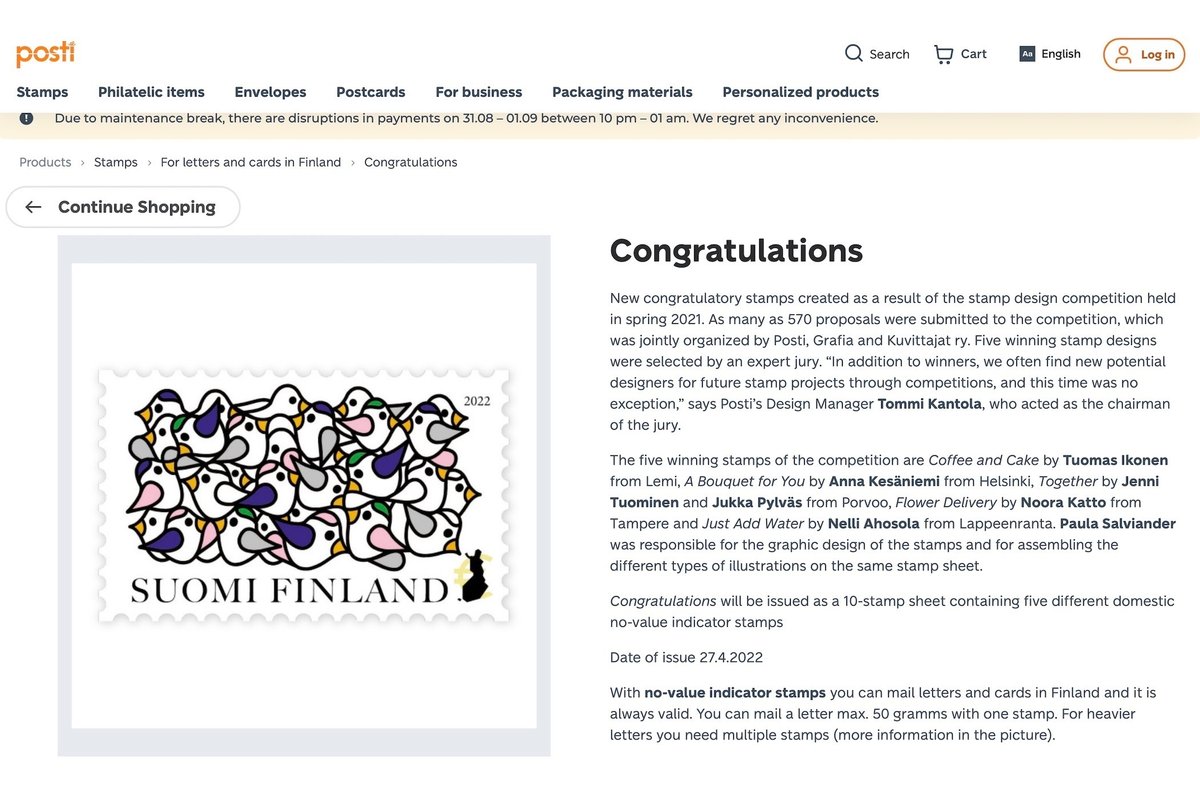
Task: Open the shopping cart icon
Action: pyautogui.click(x=943, y=54)
